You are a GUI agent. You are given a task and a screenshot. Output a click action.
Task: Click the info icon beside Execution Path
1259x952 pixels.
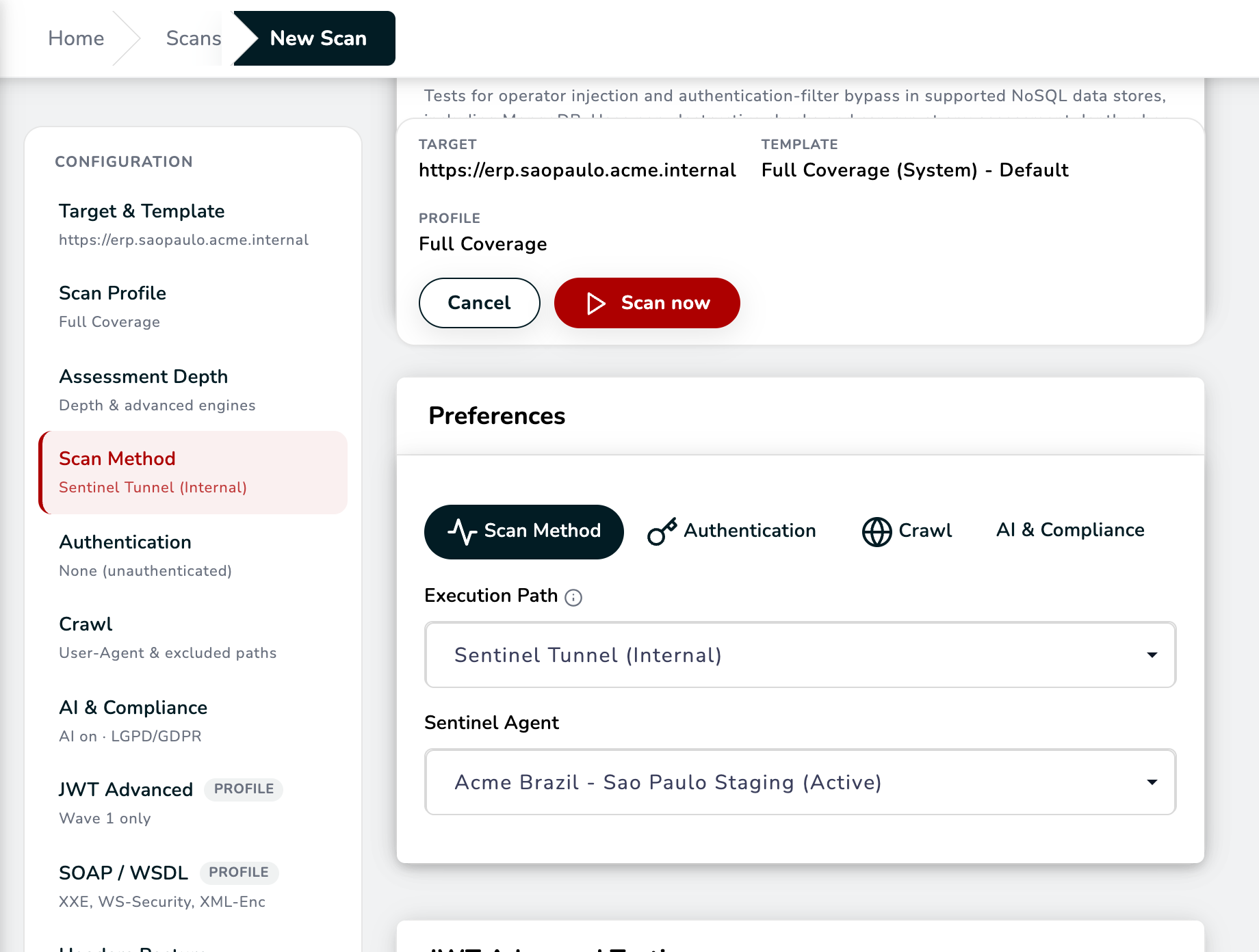(x=573, y=598)
